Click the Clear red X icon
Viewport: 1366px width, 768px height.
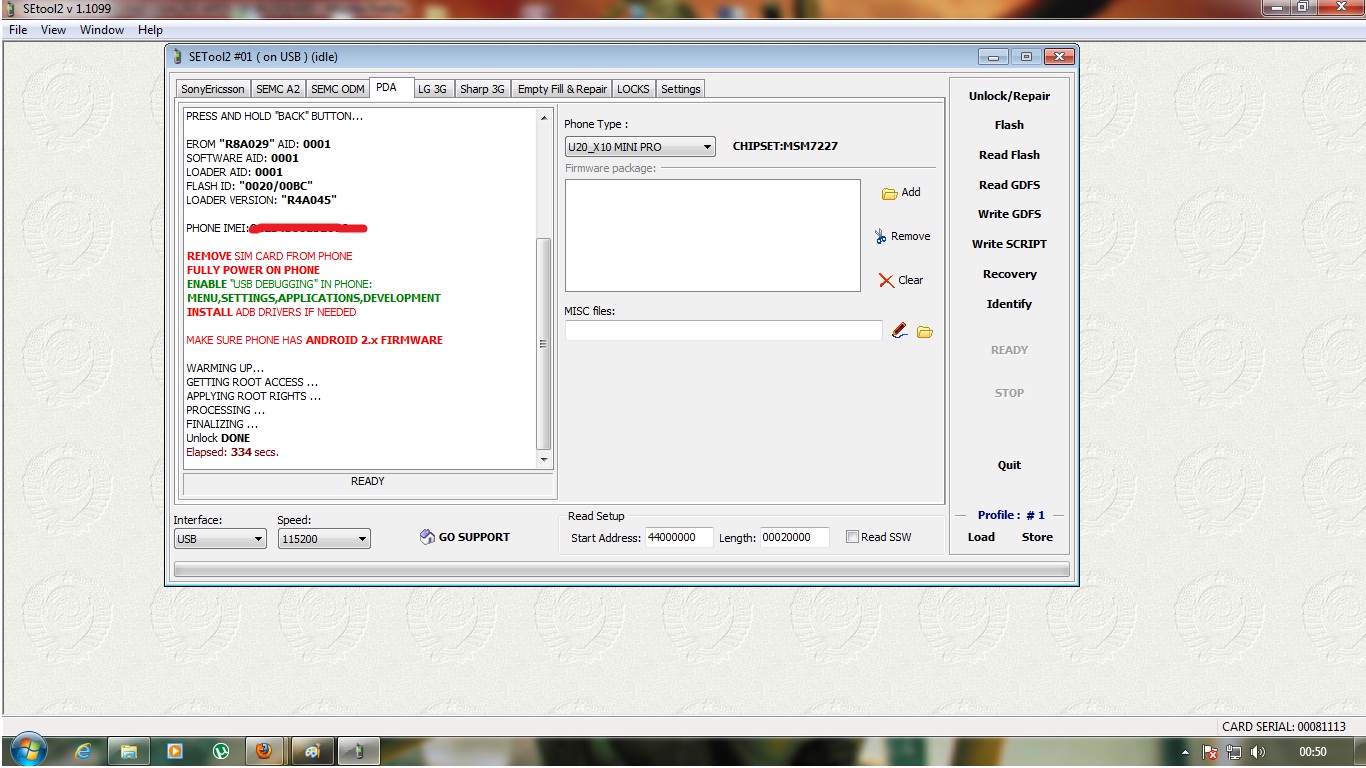click(x=886, y=281)
